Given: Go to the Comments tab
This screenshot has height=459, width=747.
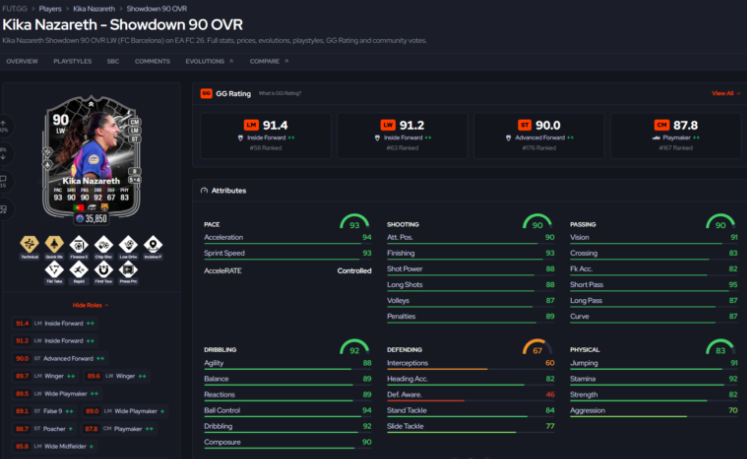Looking at the screenshot, I should [152, 61].
